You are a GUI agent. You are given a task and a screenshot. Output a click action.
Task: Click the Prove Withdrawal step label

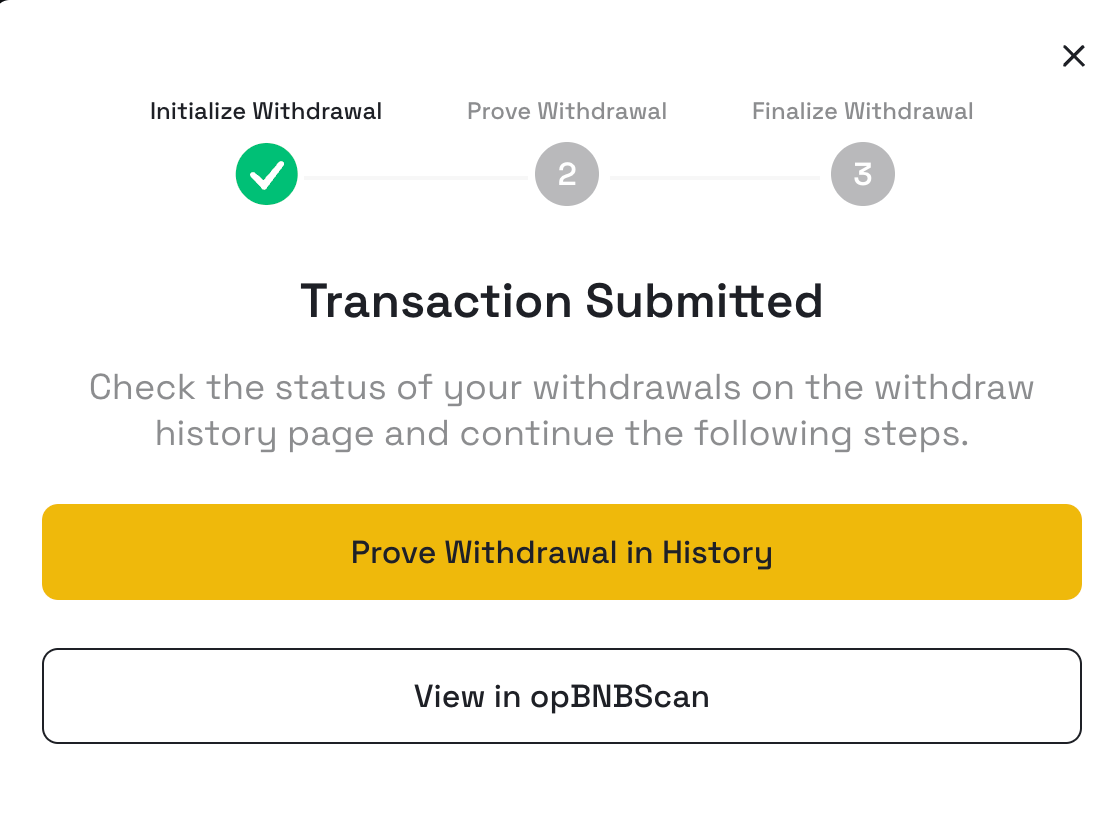pos(567,111)
